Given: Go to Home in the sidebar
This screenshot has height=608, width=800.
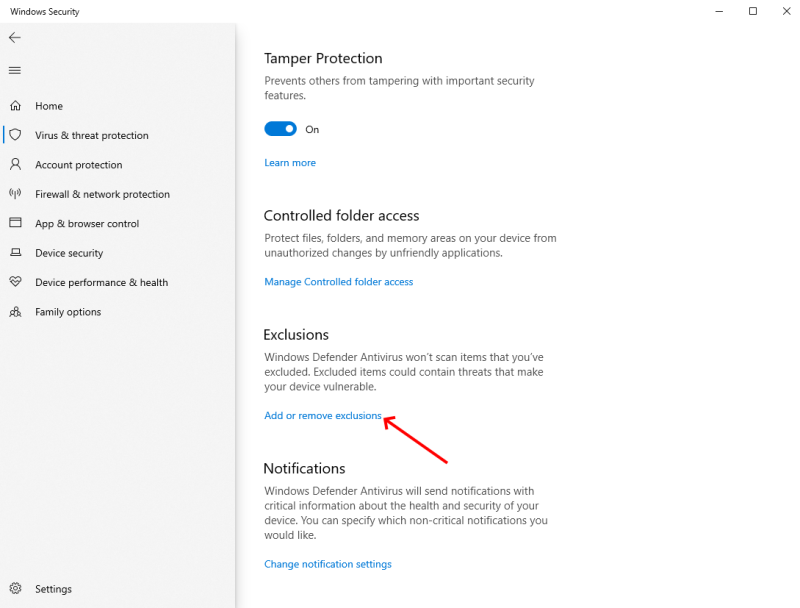Looking at the screenshot, I should point(49,106).
